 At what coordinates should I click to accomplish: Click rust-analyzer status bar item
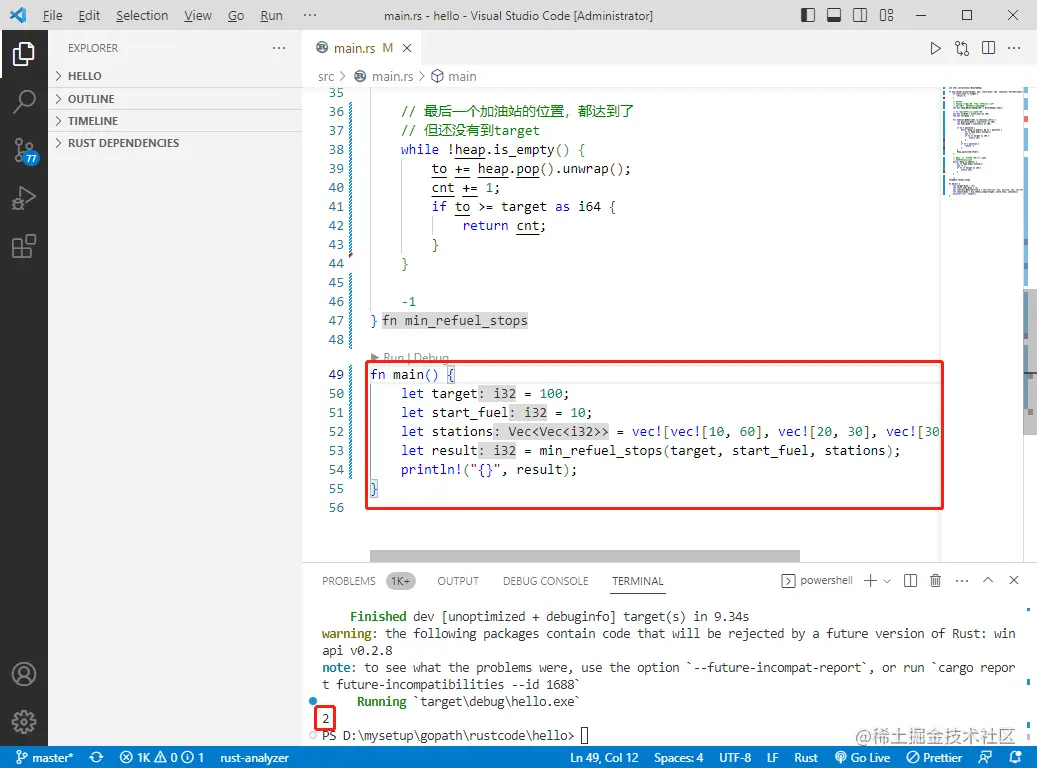(x=254, y=757)
